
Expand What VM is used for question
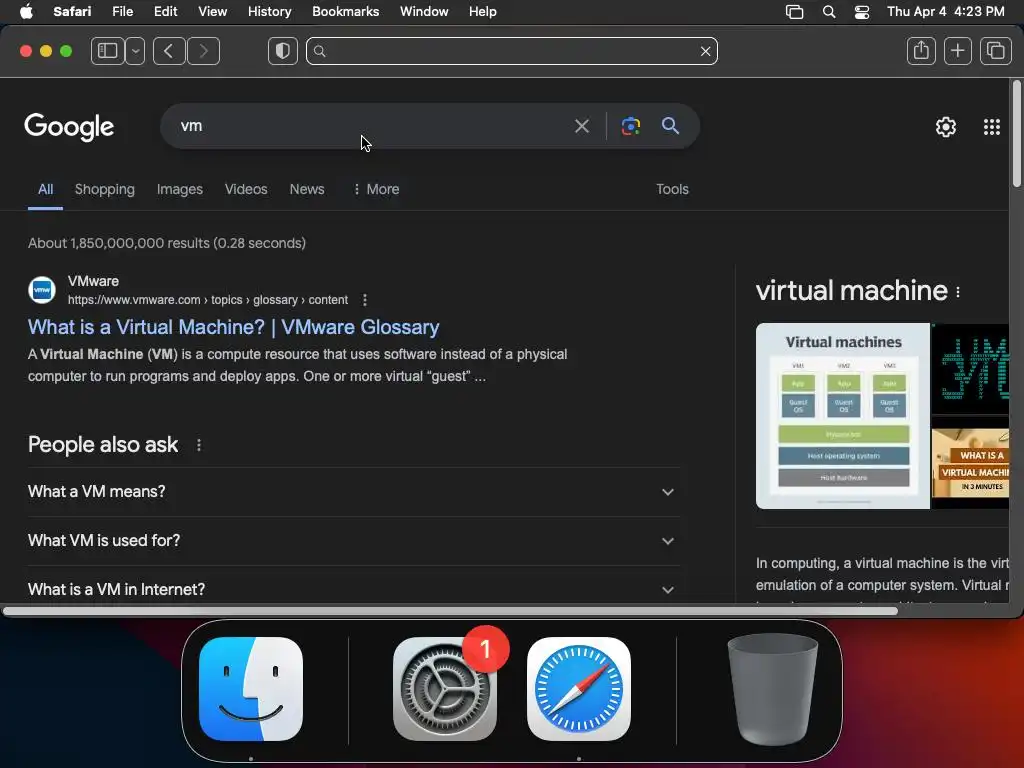point(353,541)
